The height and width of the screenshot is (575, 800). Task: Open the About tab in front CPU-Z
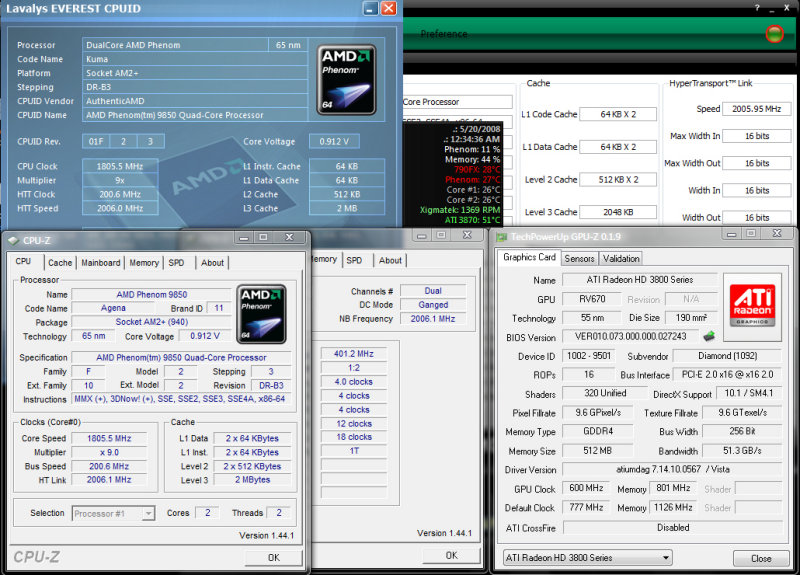point(212,263)
